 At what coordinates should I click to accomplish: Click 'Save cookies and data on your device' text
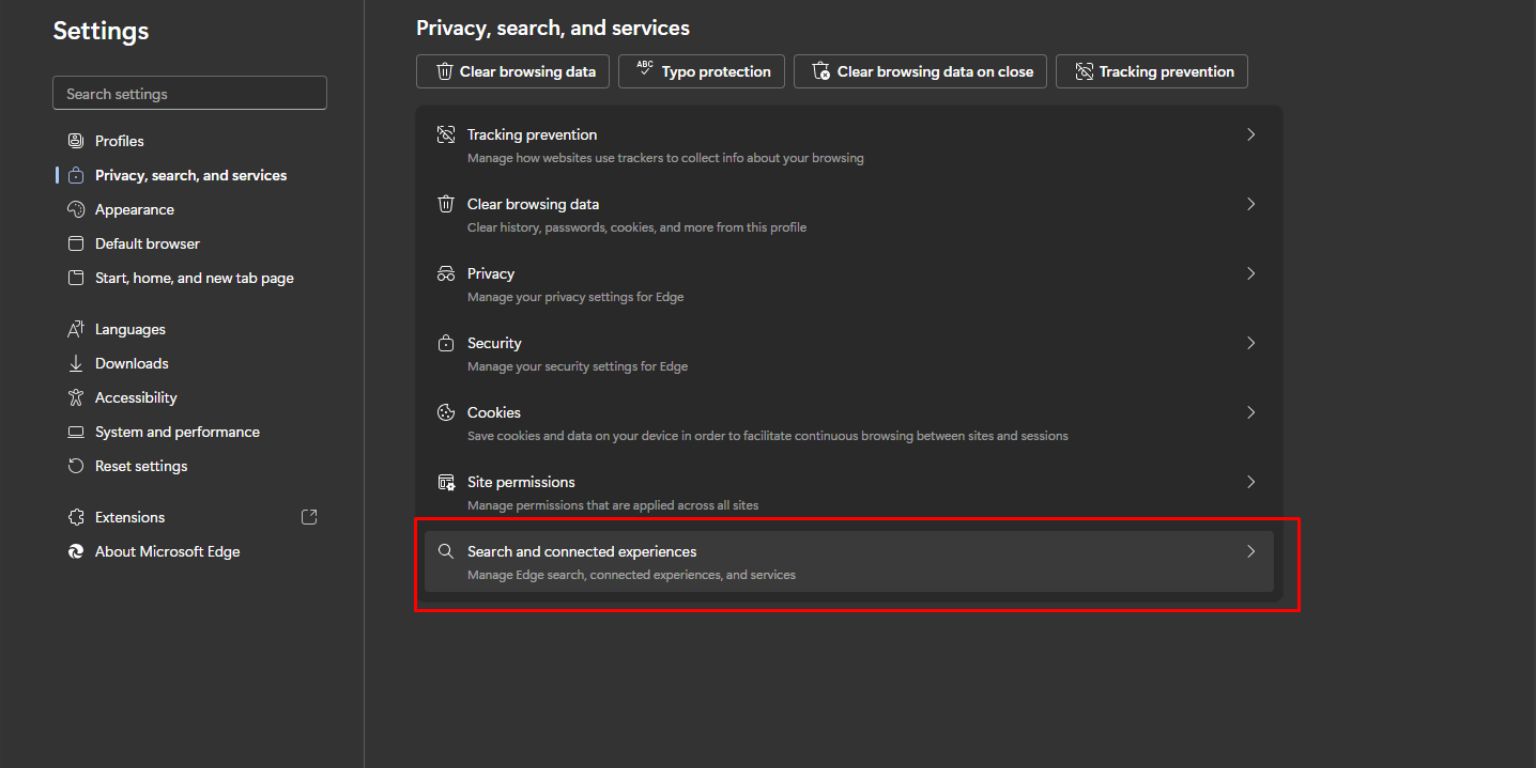767,436
